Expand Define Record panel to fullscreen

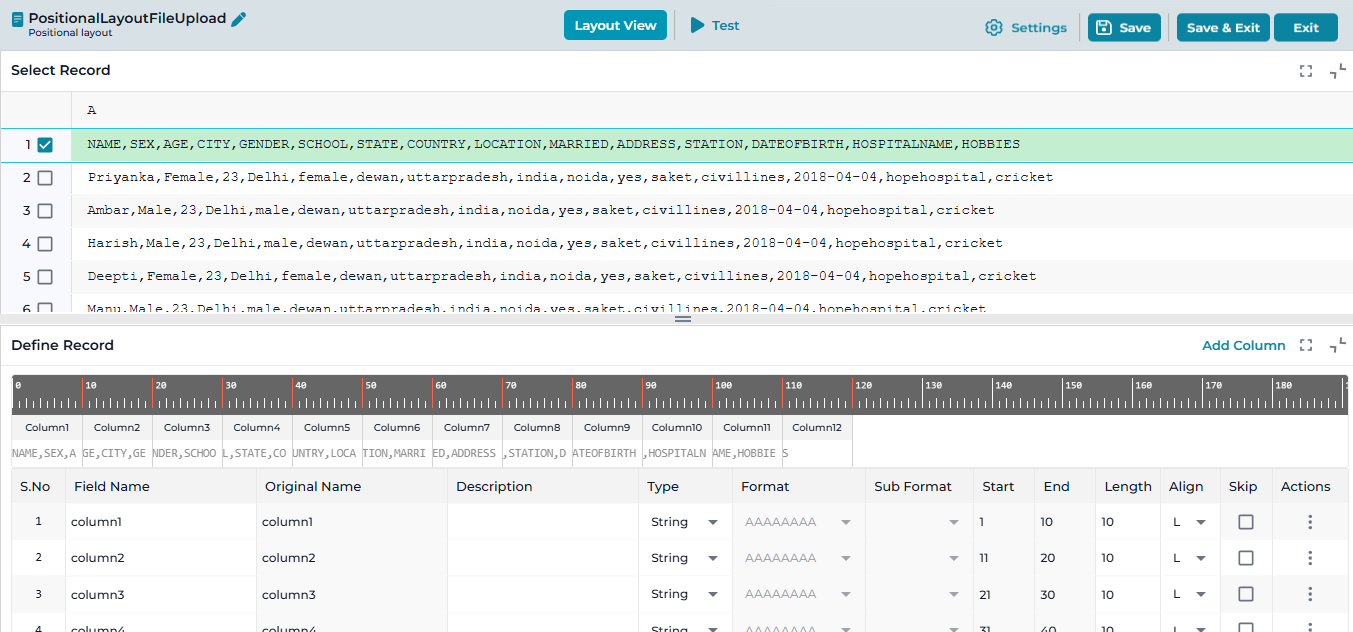[1306, 345]
